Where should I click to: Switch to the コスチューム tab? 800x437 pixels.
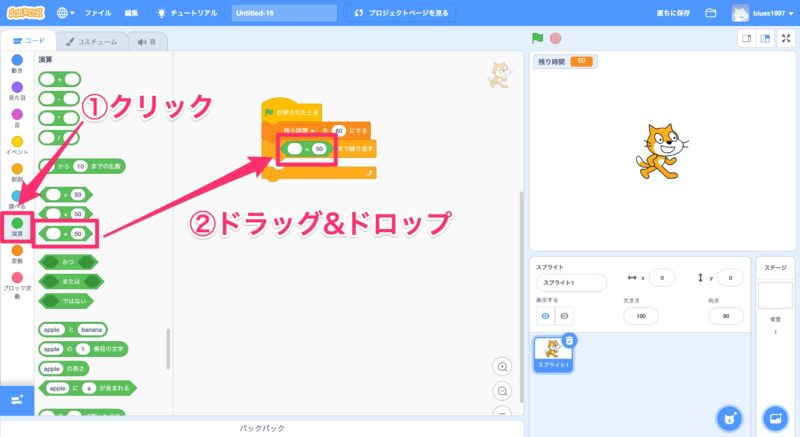click(89, 41)
